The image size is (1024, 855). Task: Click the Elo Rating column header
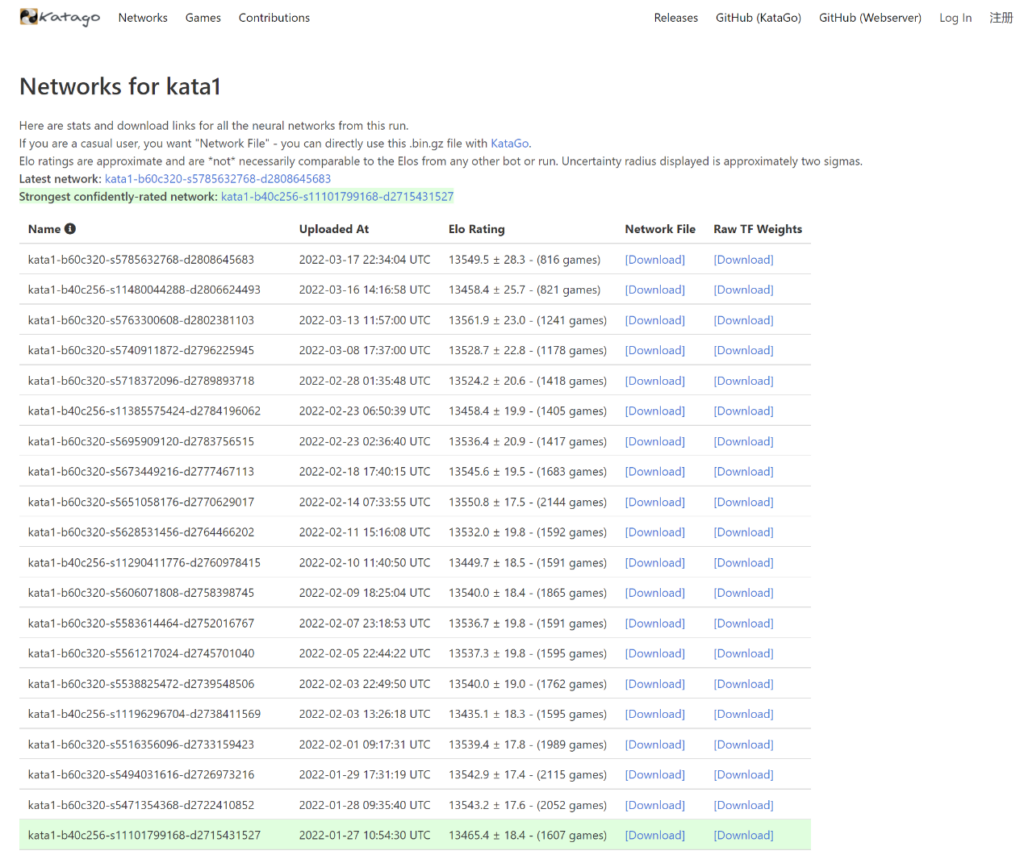477,229
